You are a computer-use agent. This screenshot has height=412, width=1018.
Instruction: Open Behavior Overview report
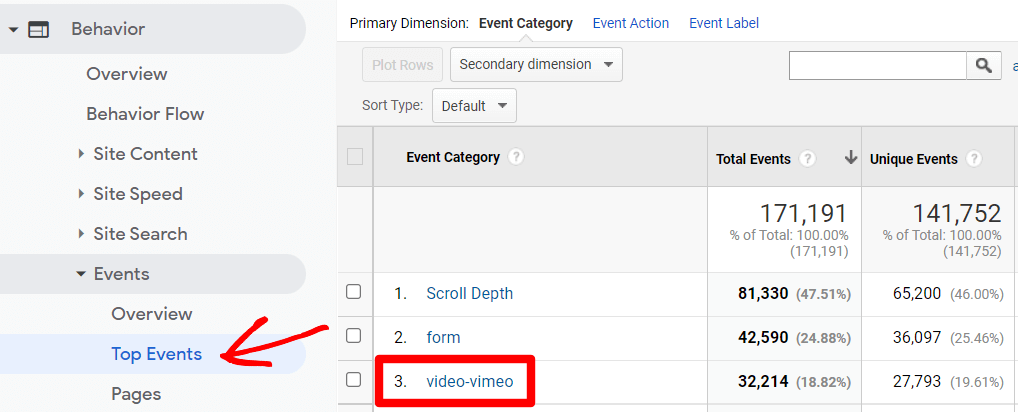coord(127,74)
